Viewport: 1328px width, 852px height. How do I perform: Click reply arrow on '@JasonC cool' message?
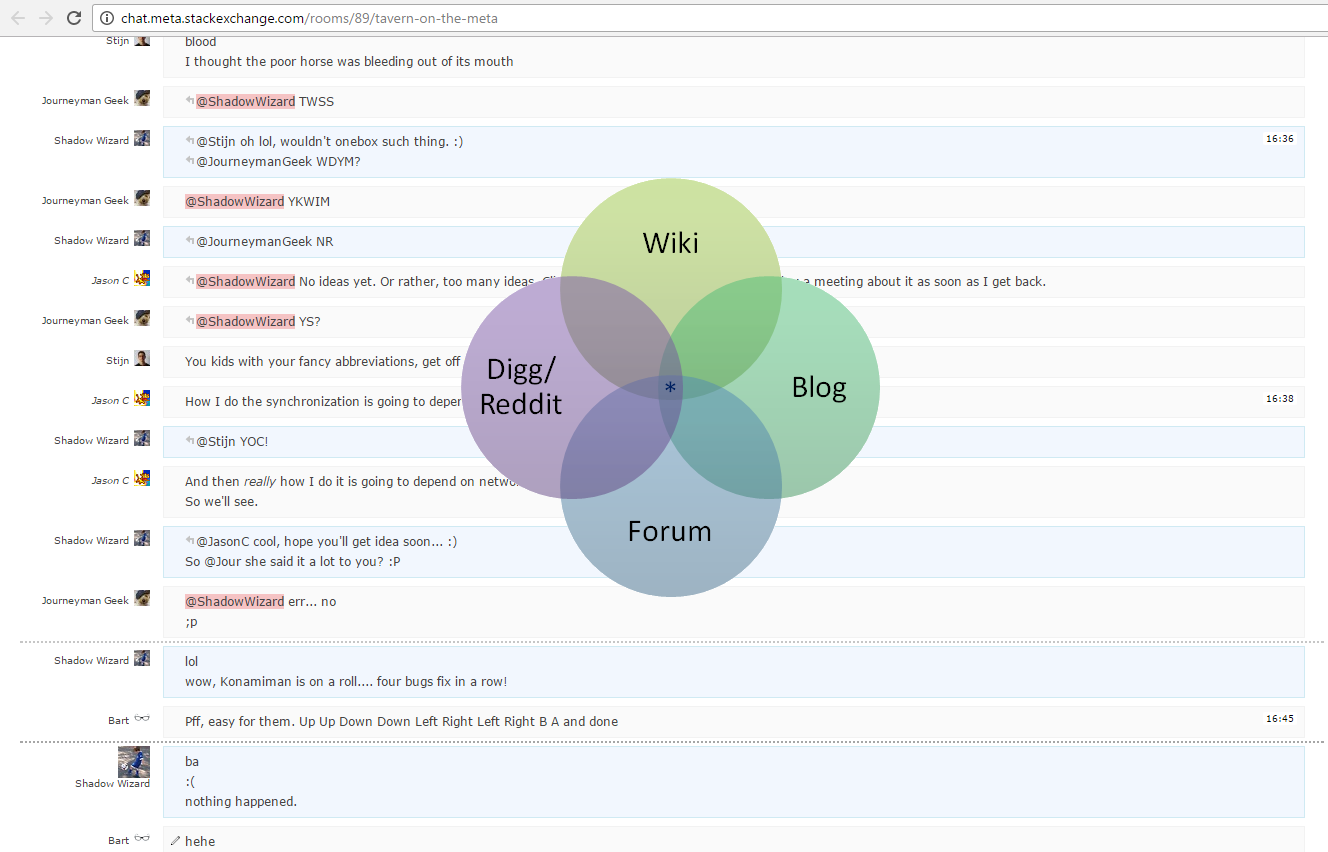pyautogui.click(x=190, y=541)
